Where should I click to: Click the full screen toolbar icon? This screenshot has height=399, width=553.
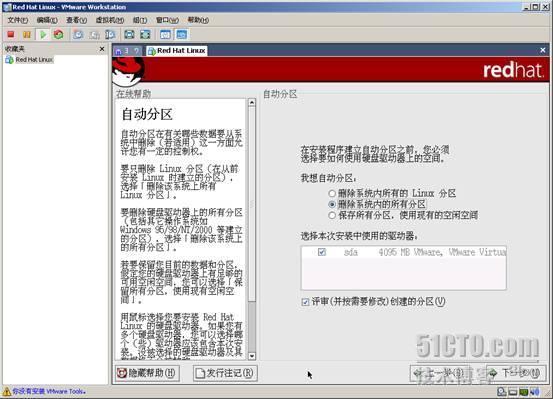129,35
